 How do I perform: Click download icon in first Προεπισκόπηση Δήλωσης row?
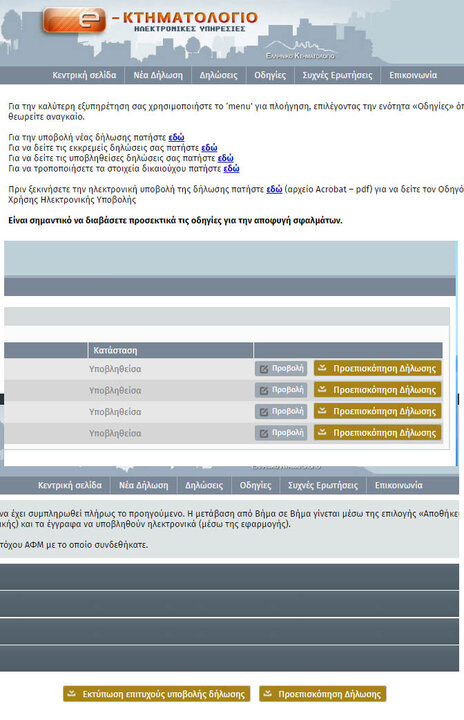coord(323,368)
